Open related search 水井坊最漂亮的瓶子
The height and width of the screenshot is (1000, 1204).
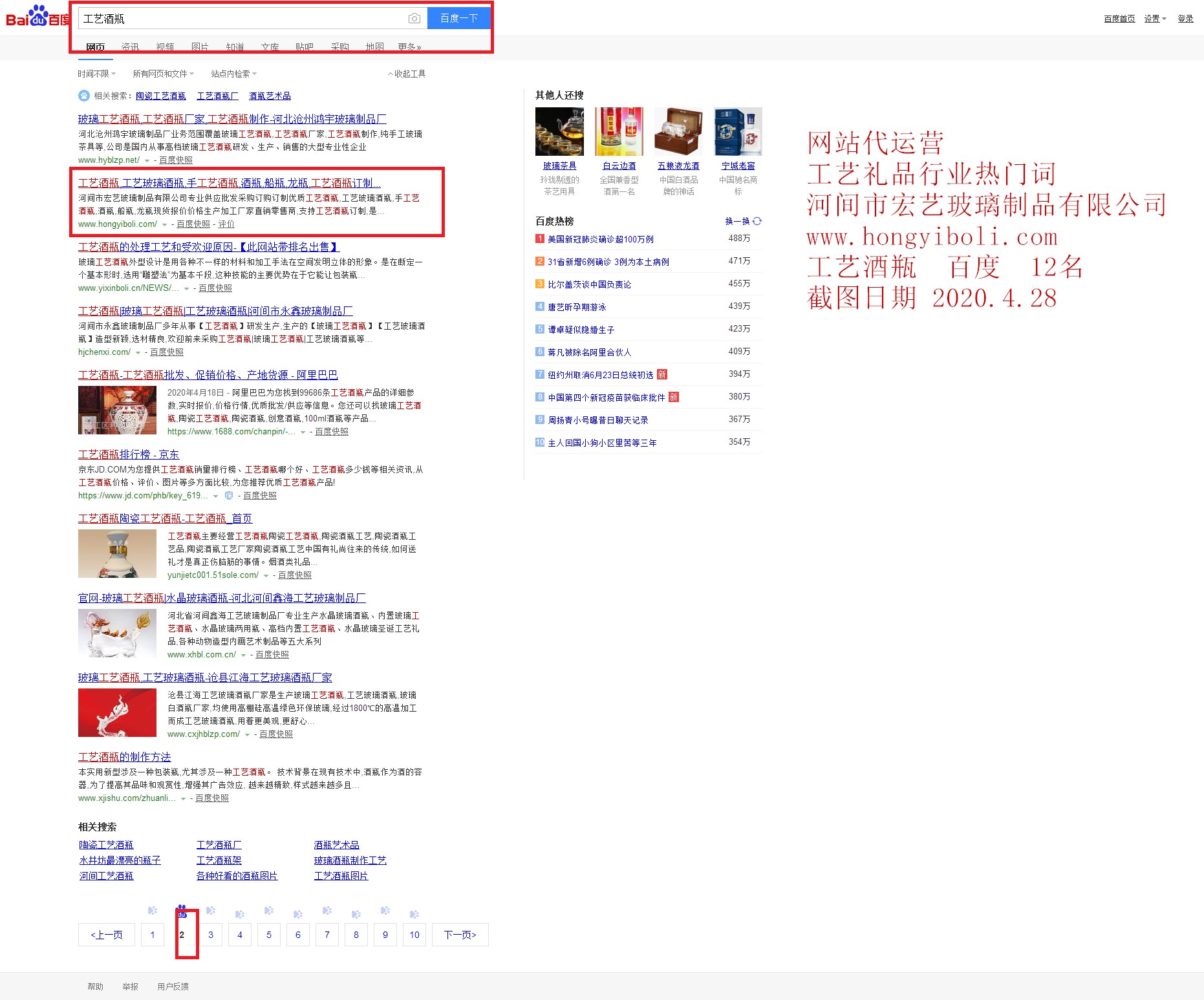pyautogui.click(x=120, y=860)
